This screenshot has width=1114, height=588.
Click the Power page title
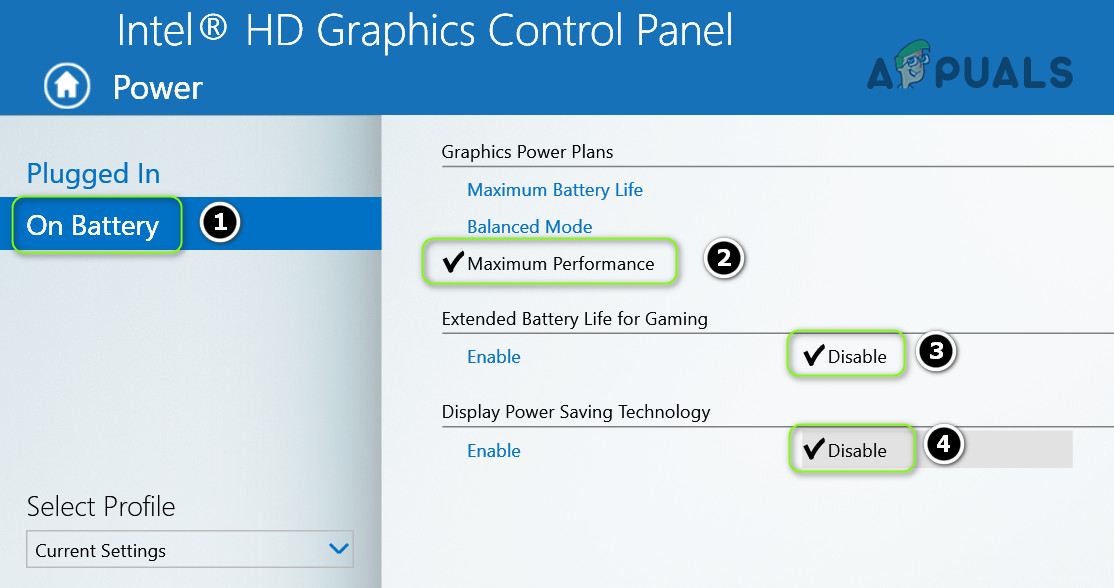(157, 88)
